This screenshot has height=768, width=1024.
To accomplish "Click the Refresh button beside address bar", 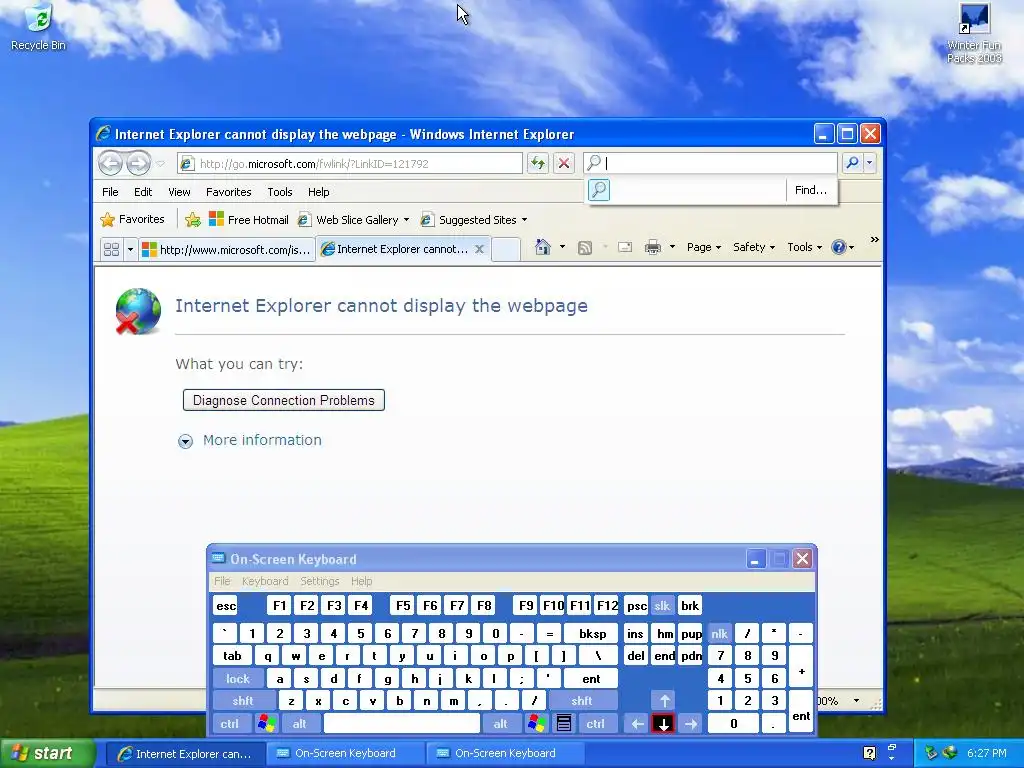I will point(537,163).
